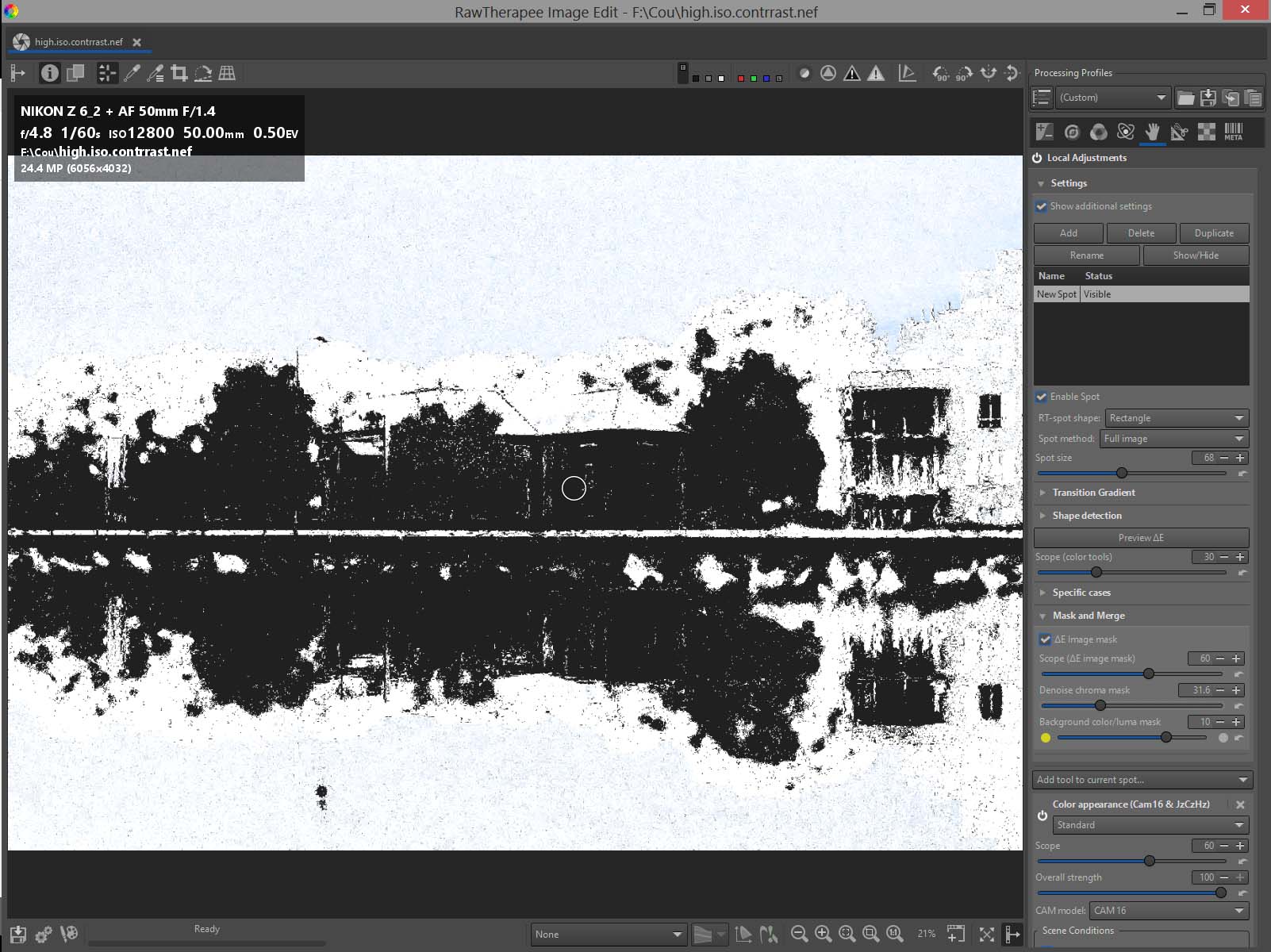1271x952 pixels.
Task: Open the Spot method Full image dropdown
Action: pos(1173,439)
